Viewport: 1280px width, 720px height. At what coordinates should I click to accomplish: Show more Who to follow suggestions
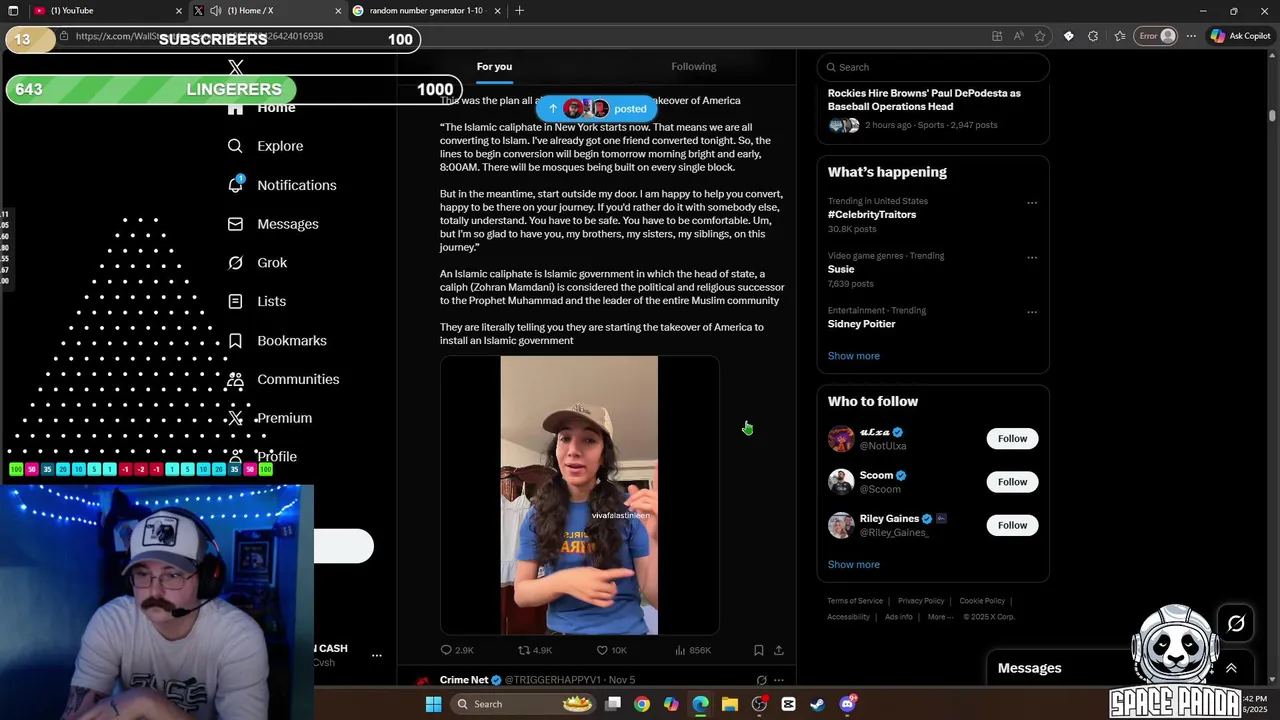pyautogui.click(x=853, y=565)
